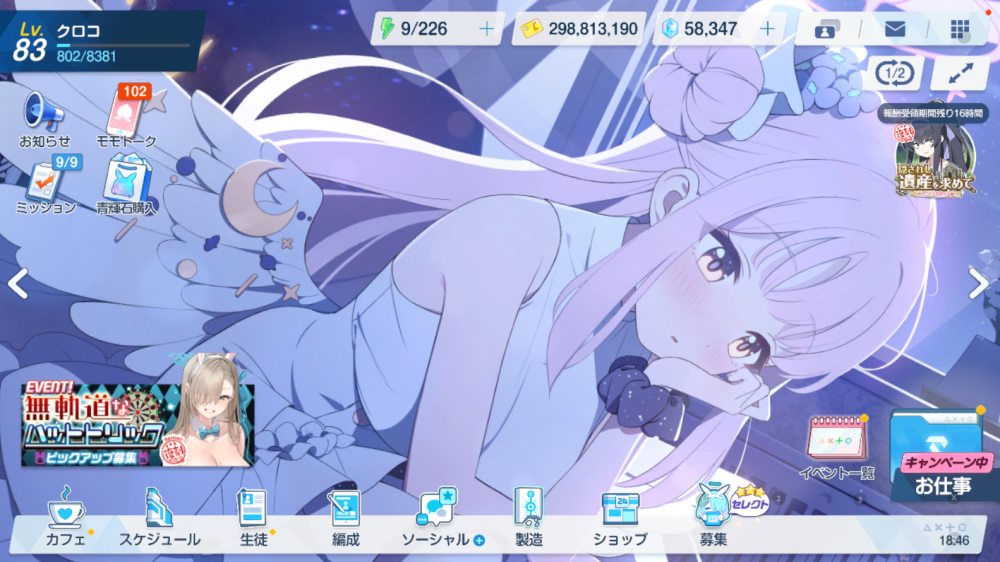Tap the plus button next to 9/226 energy

(486, 29)
